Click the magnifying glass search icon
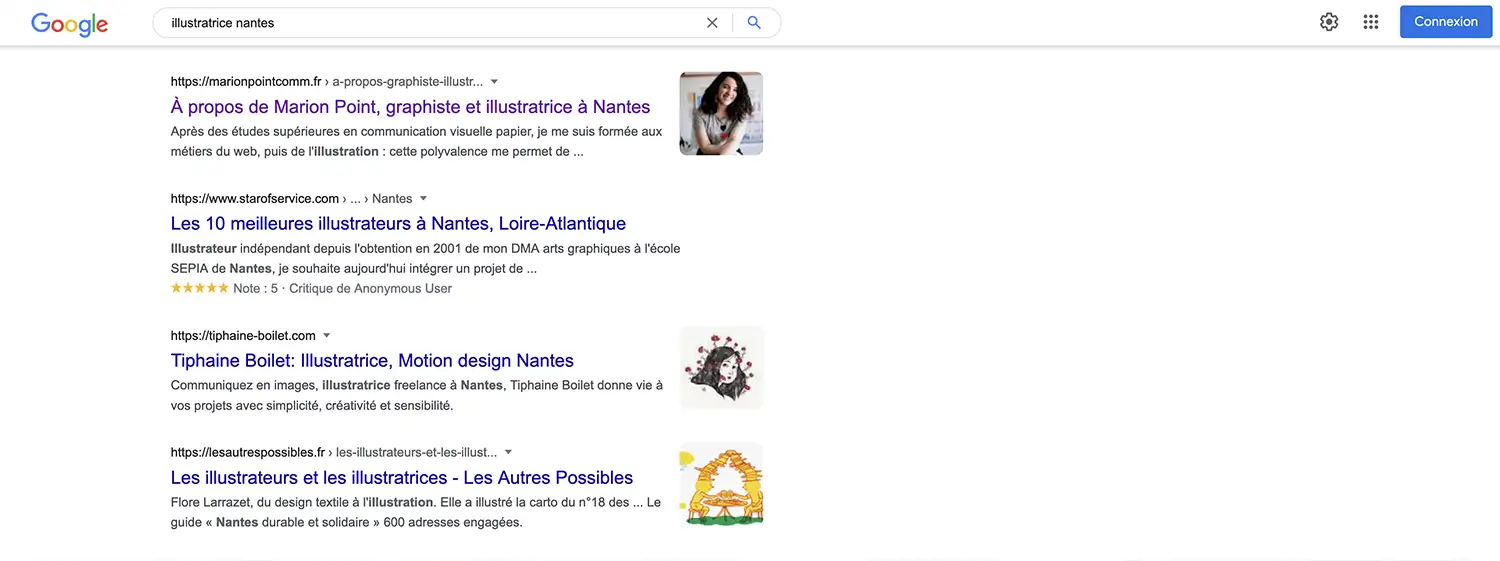1500x561 pixels. (x=754, y=22)
